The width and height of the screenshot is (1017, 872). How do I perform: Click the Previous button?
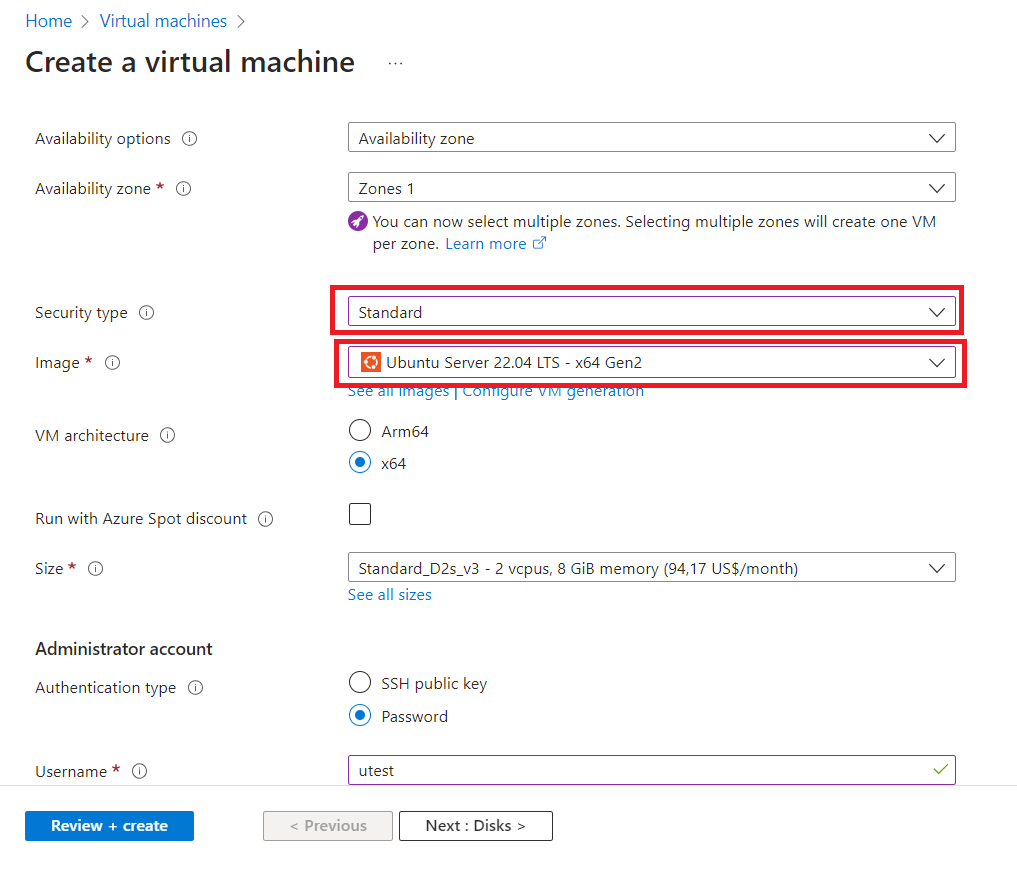coord(328,826)
